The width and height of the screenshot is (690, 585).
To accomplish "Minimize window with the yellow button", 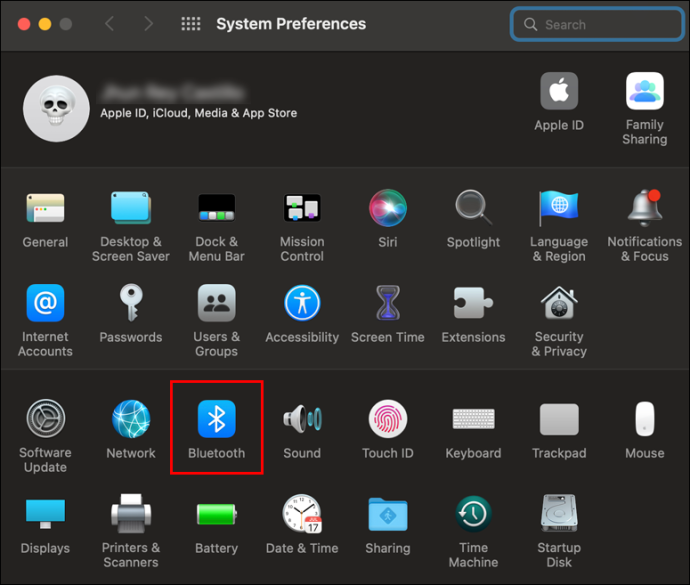I will (x=45, y=24).
